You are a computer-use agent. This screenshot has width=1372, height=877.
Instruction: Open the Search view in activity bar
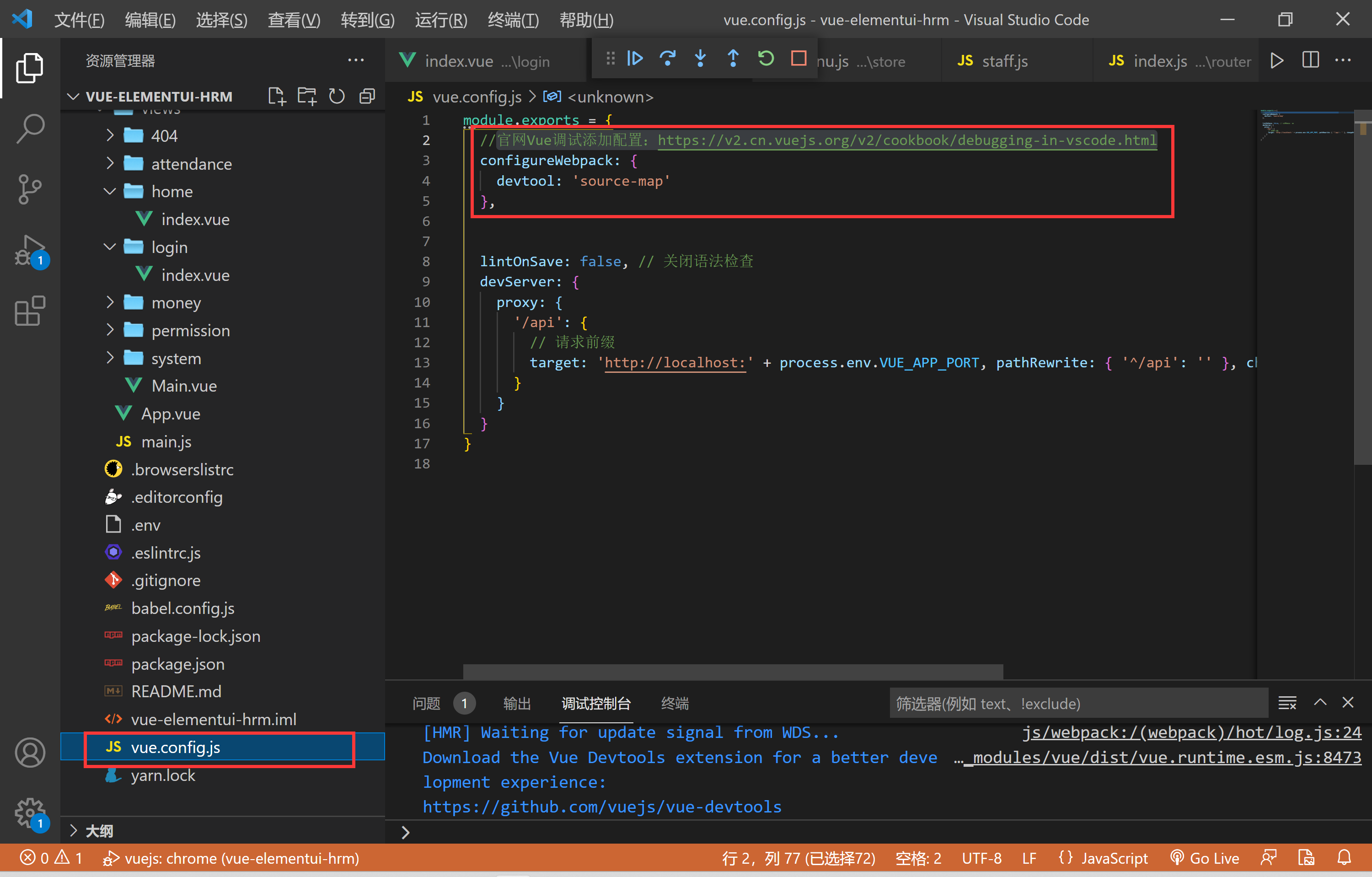coord(30,128)
